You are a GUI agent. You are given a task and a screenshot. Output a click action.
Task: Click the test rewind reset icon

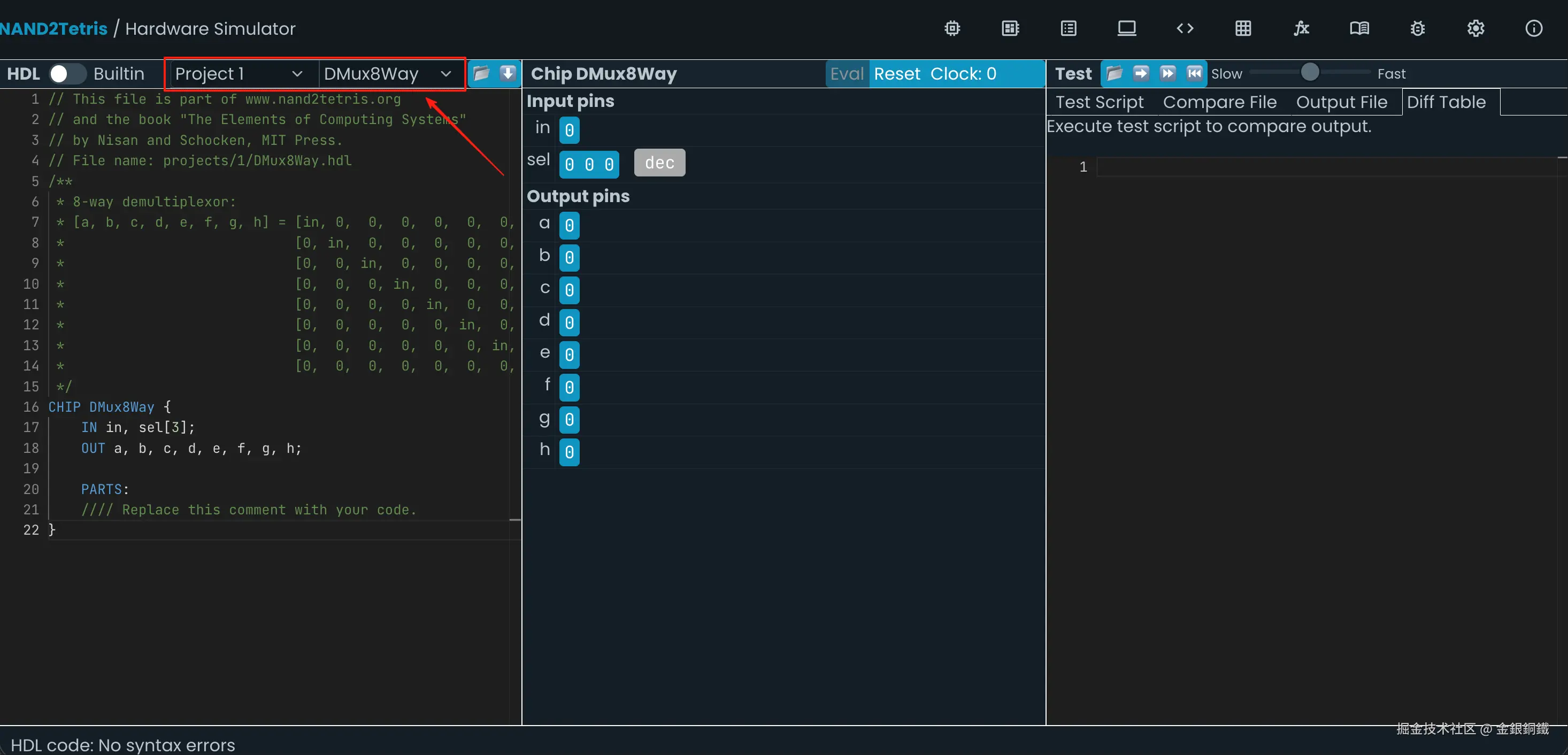tap(1194, 74)
